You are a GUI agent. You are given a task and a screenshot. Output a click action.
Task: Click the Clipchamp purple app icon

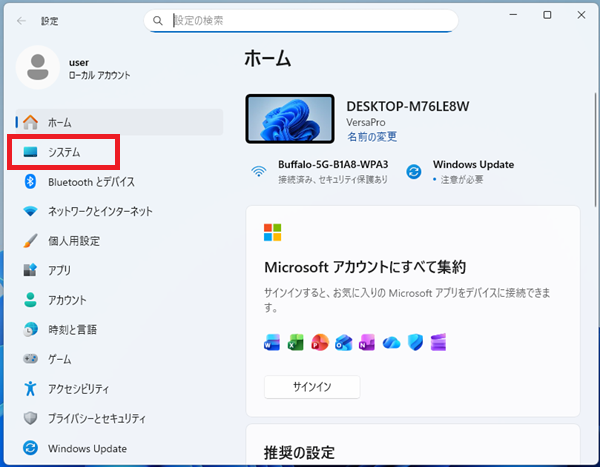(438, 342)
